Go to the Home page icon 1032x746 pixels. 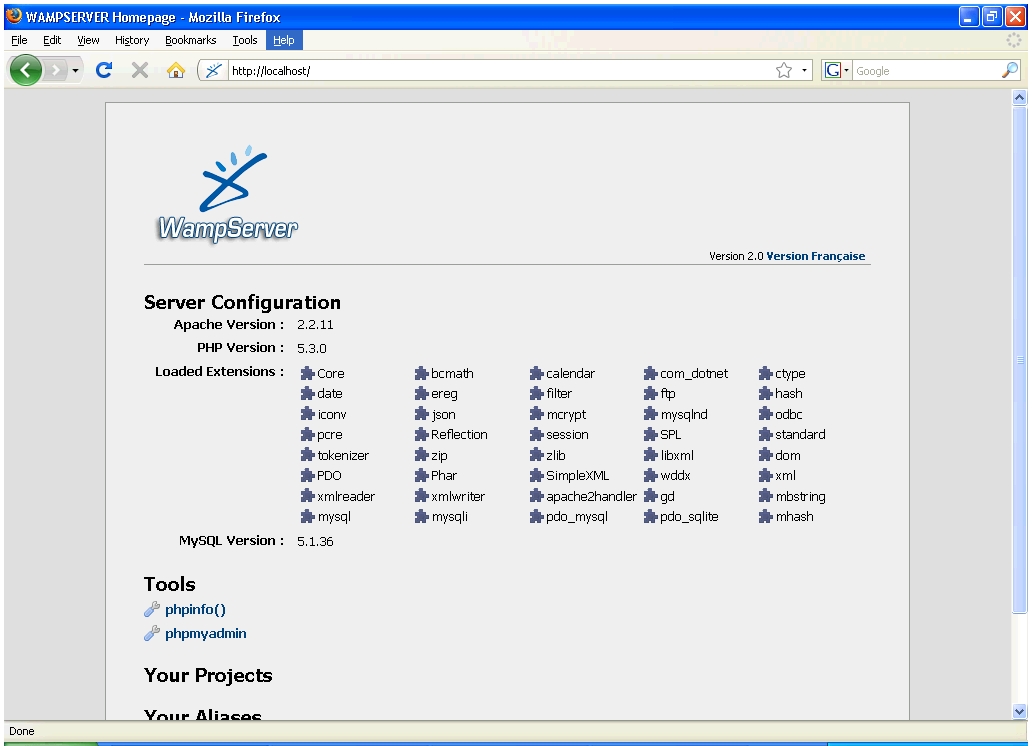point(176,70)
